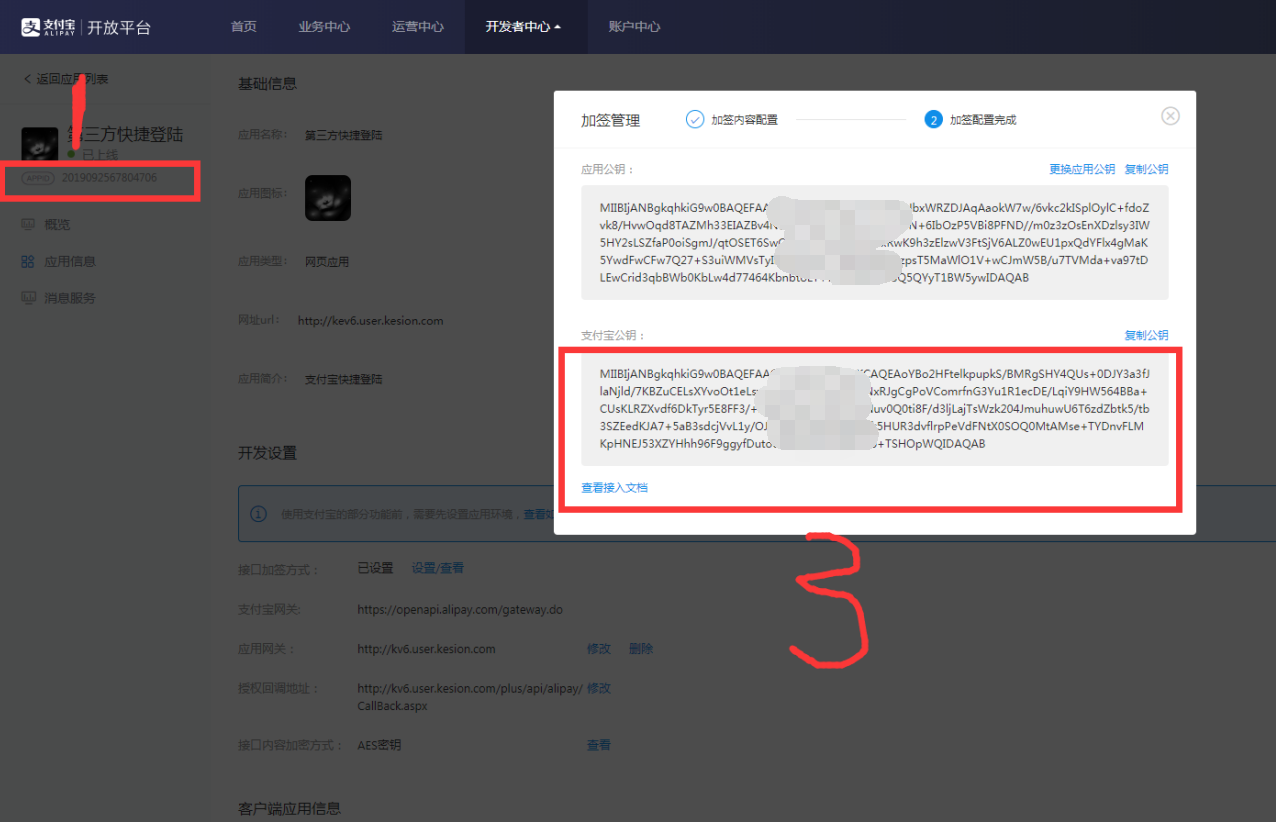
Task: Click the step 2 circle 加签配置完成
Action: coord(933,120)
